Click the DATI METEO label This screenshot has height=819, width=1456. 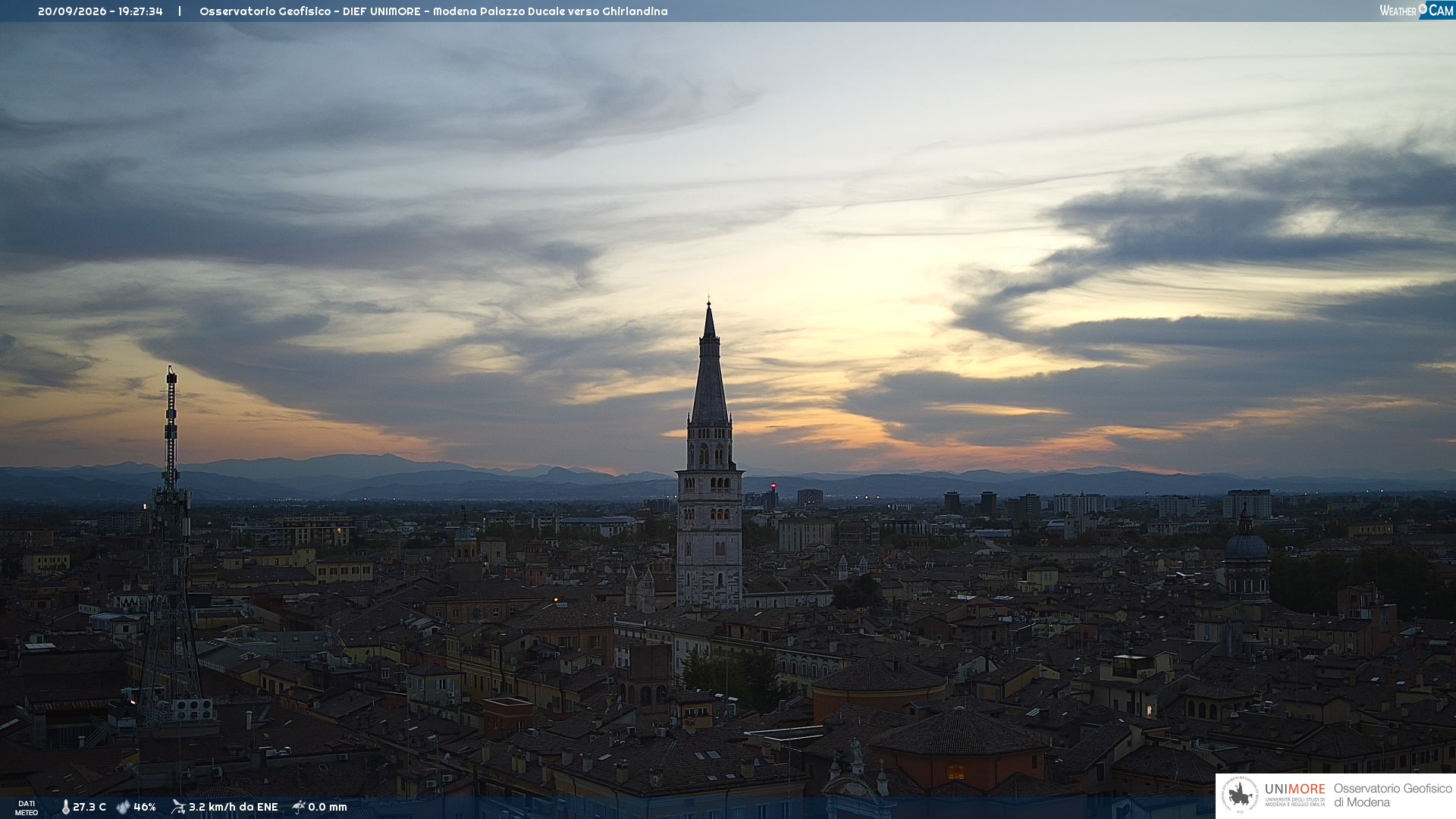click(27, 808)
